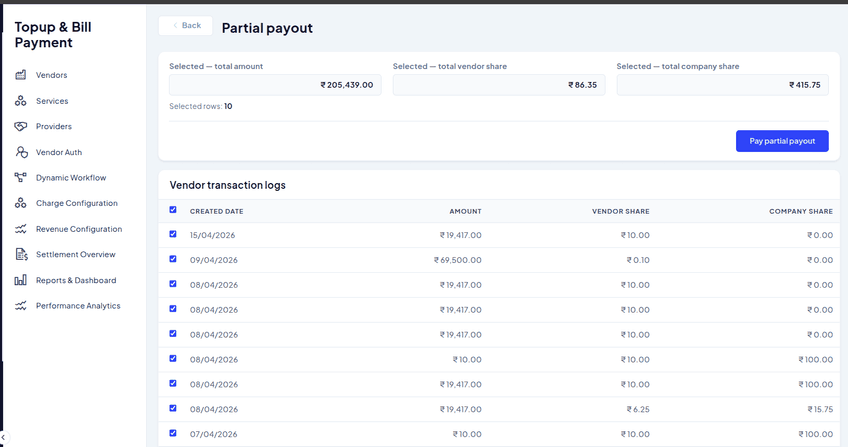Screen dimensions: 848x447
Task: Click the CREATED DATE column header
Action: [x=216, y=211]
